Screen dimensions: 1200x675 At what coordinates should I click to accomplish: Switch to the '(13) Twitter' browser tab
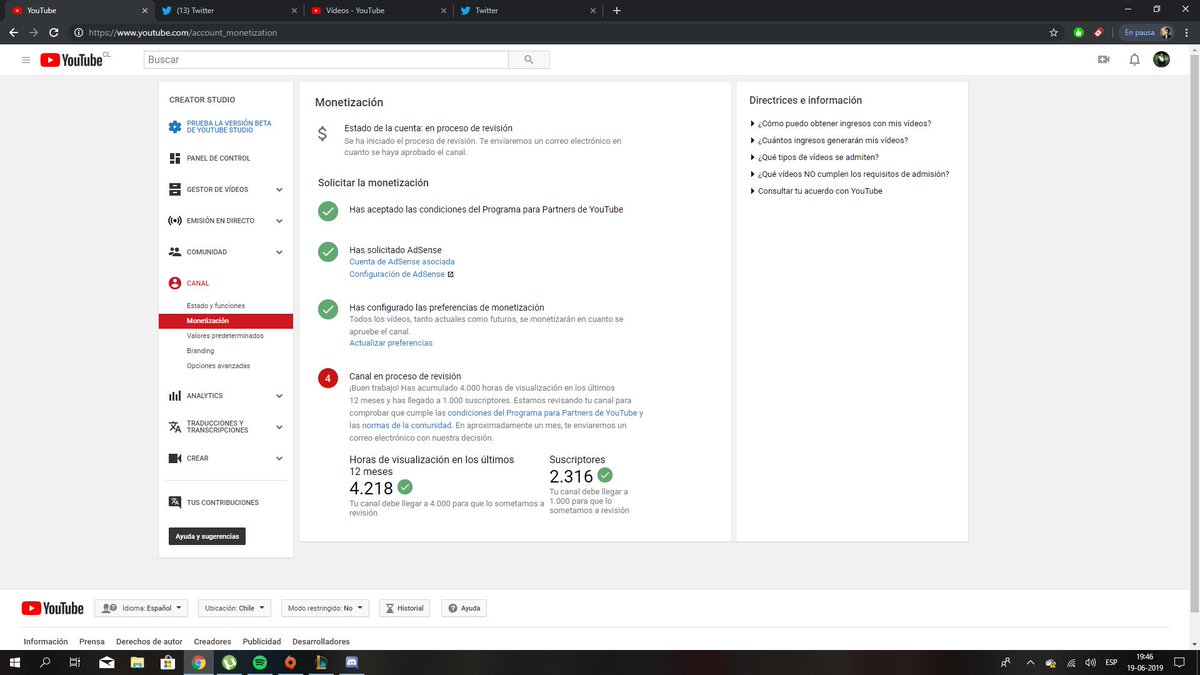228,10
